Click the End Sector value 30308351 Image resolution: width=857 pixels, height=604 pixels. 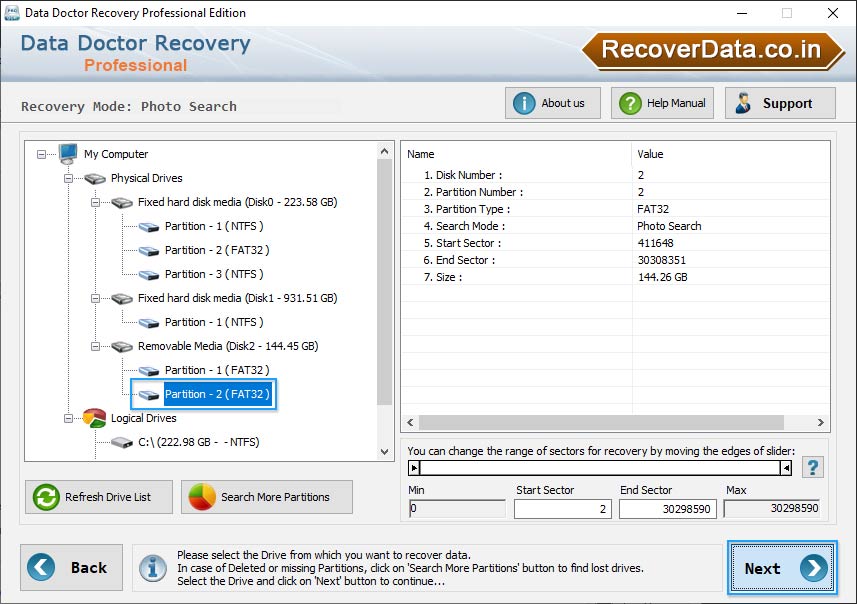pos(661,260)
